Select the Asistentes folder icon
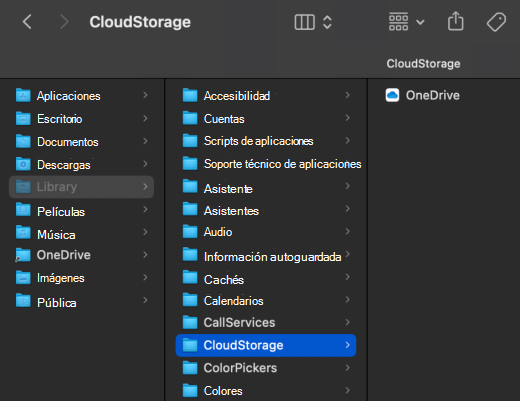This screenshot has width=520, height=401. point(190,209)
